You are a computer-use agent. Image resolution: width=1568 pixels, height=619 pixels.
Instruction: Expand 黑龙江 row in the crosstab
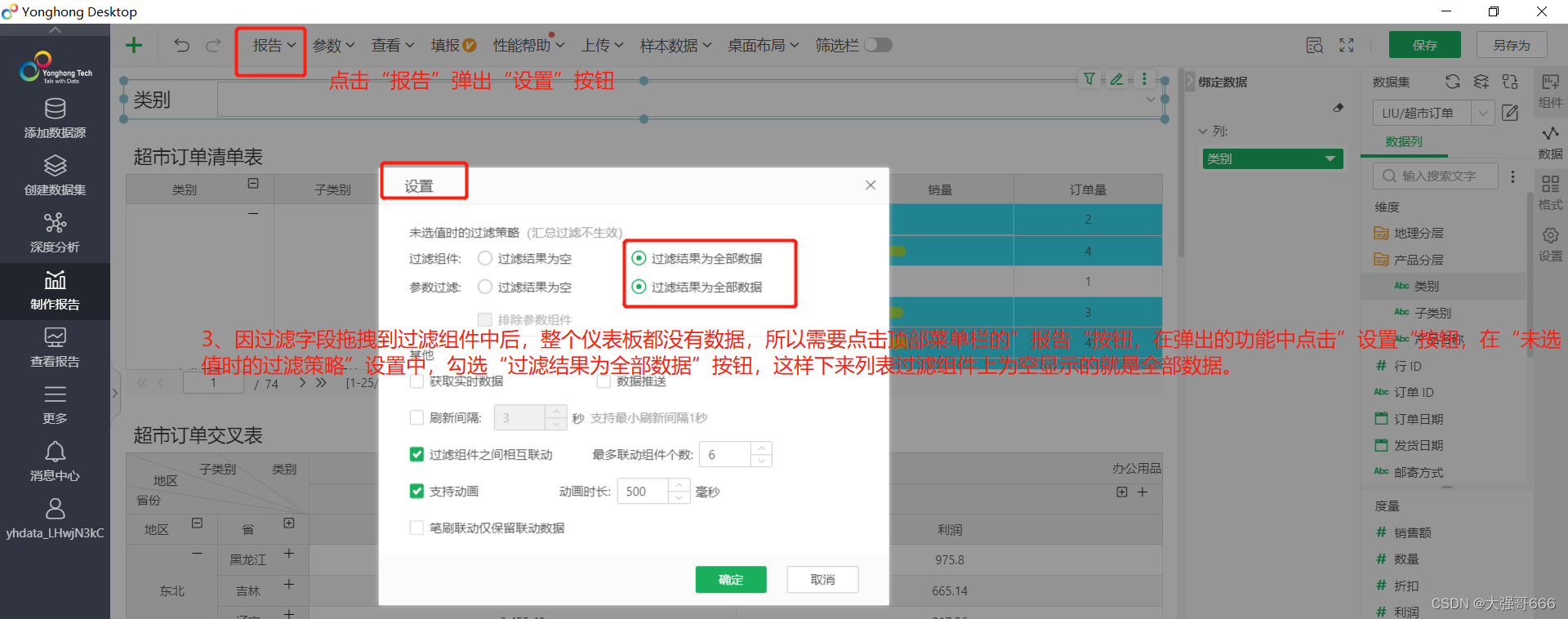coord(288,553)
